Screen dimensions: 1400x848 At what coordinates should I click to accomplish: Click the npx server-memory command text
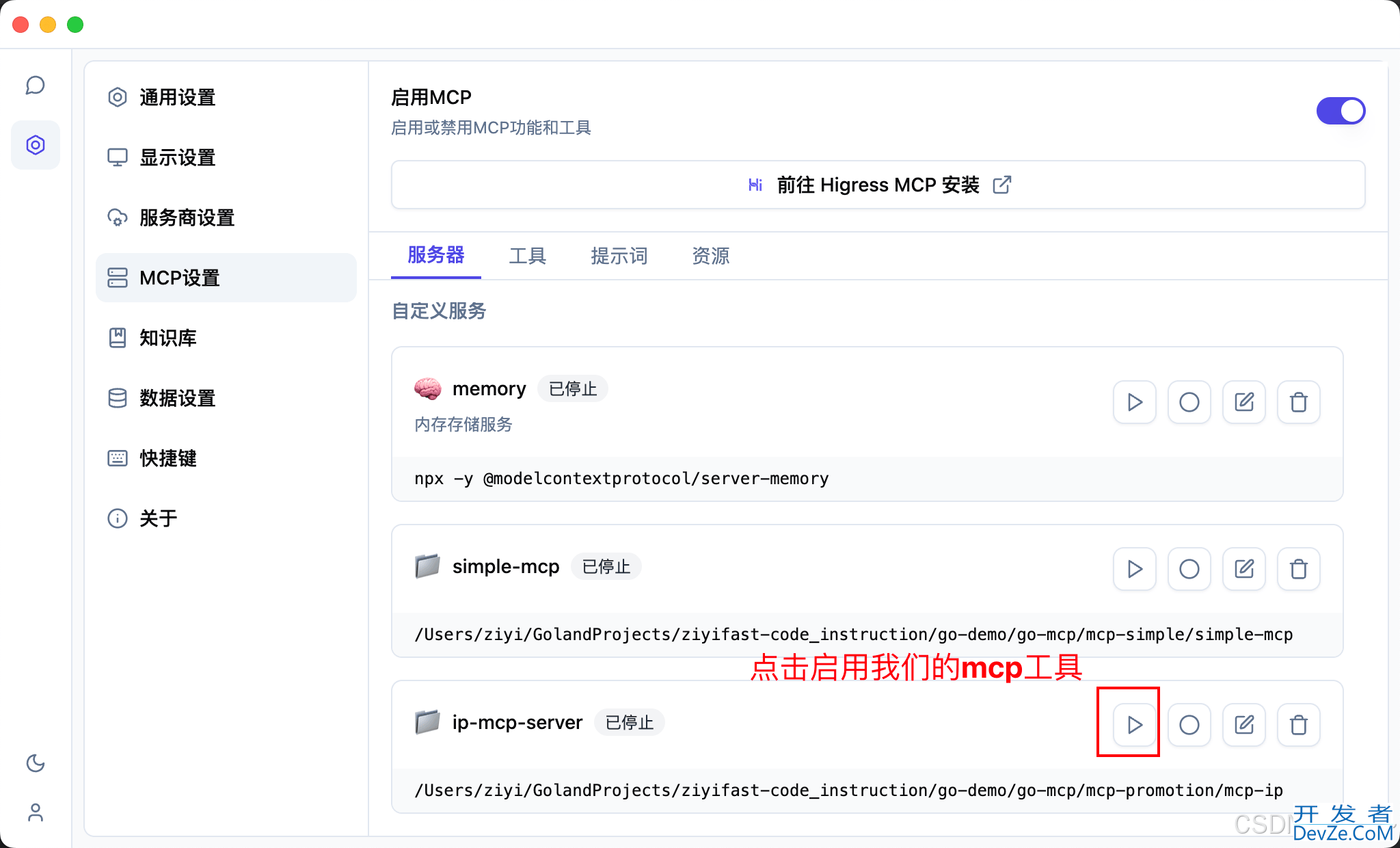tap(621, 479)
